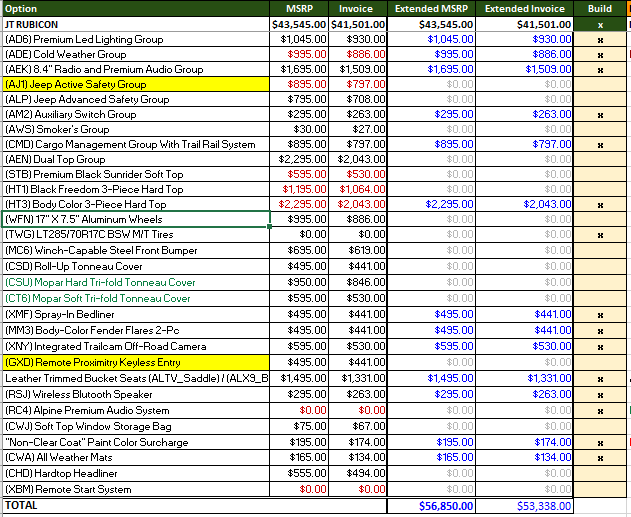Select the red $895.00 MSRP for Jeep Active Safety
The image size is (631, 517).
(299, 84)
